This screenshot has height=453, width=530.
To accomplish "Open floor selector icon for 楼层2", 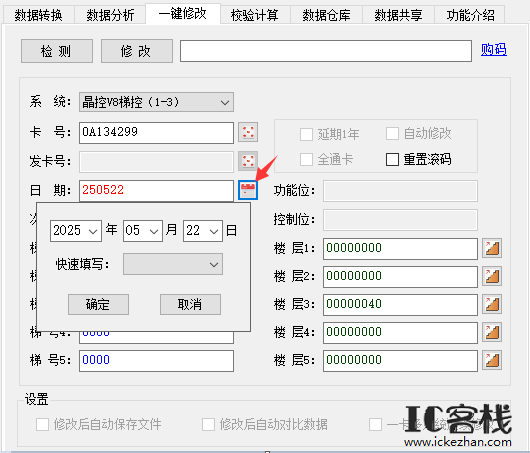I will tap(492, 277).
